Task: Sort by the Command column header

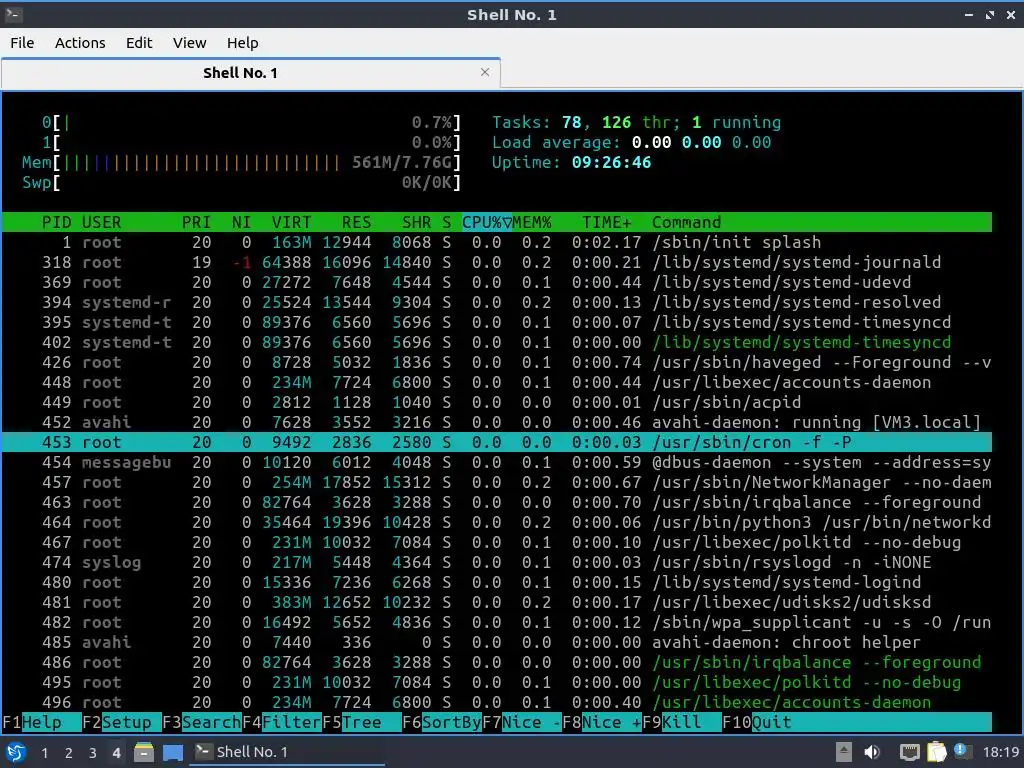Action: 686,223
